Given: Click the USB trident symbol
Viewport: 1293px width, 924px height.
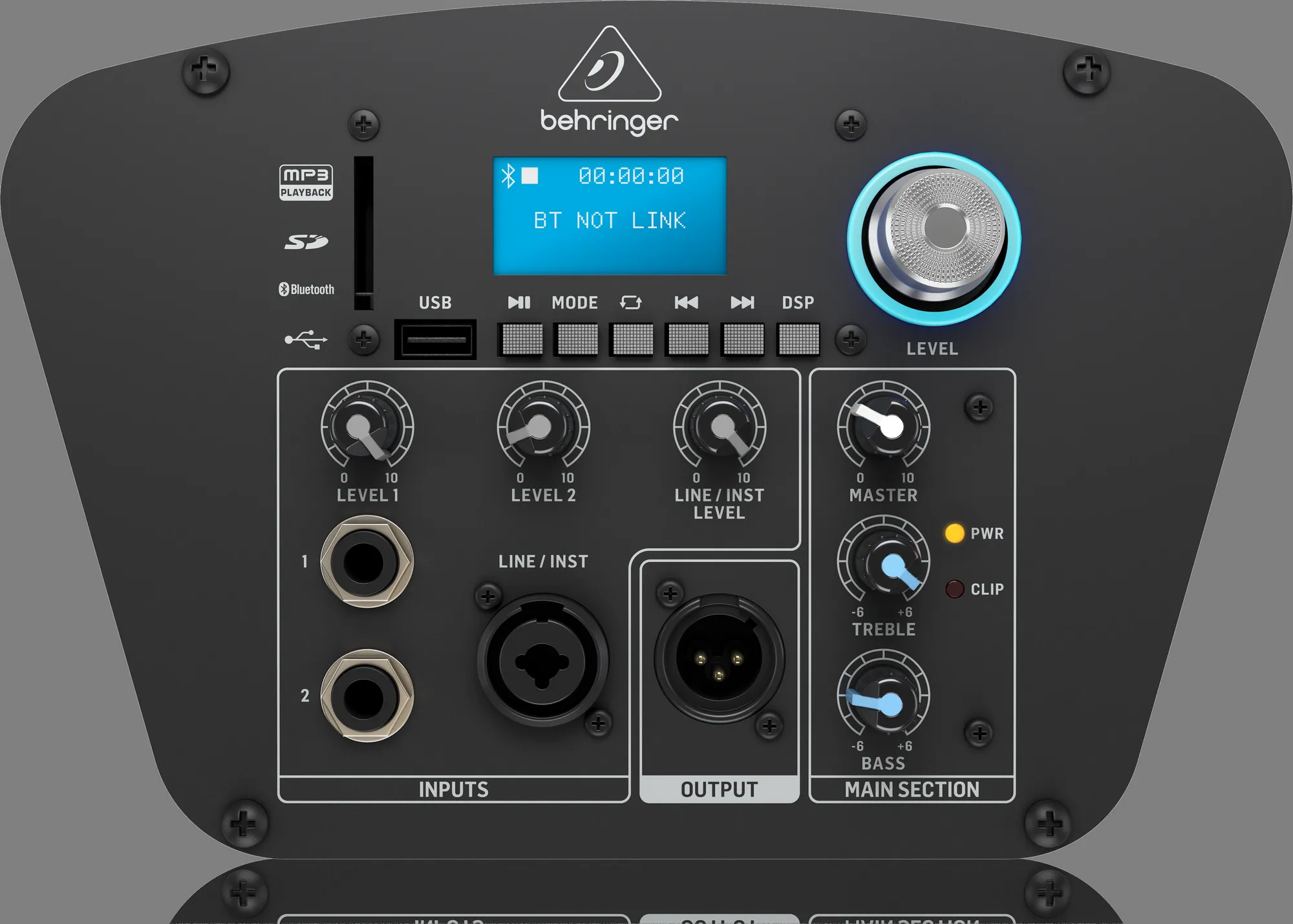Looking at the screenshot, I should [306, 339].
